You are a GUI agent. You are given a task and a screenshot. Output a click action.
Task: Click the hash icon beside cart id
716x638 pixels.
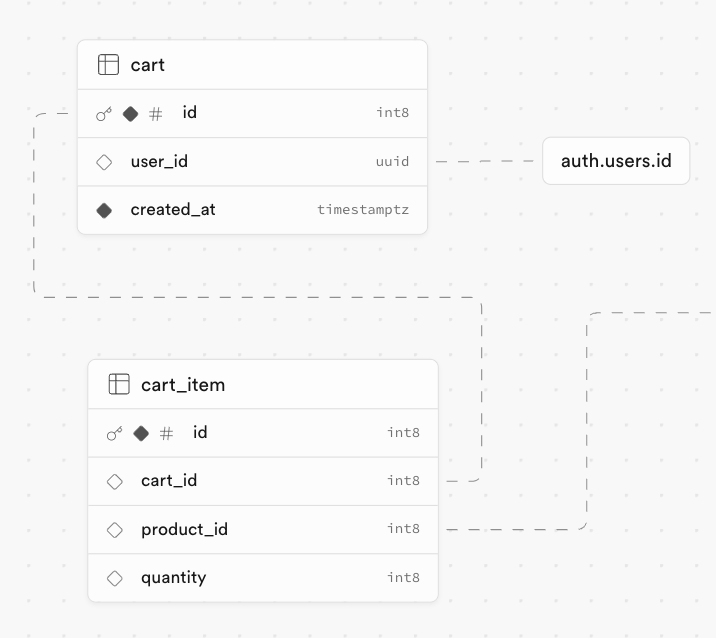click(156, 114)
